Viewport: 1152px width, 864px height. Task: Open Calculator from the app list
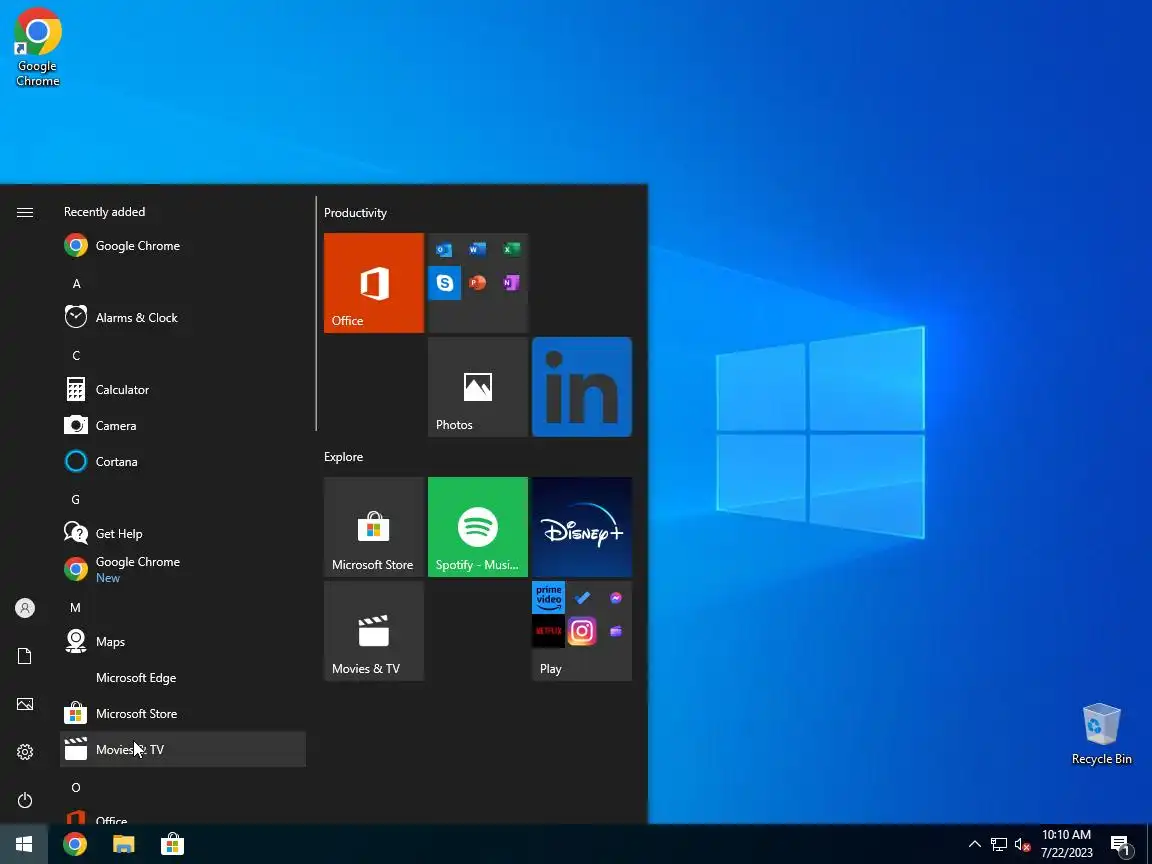point(183,389)
